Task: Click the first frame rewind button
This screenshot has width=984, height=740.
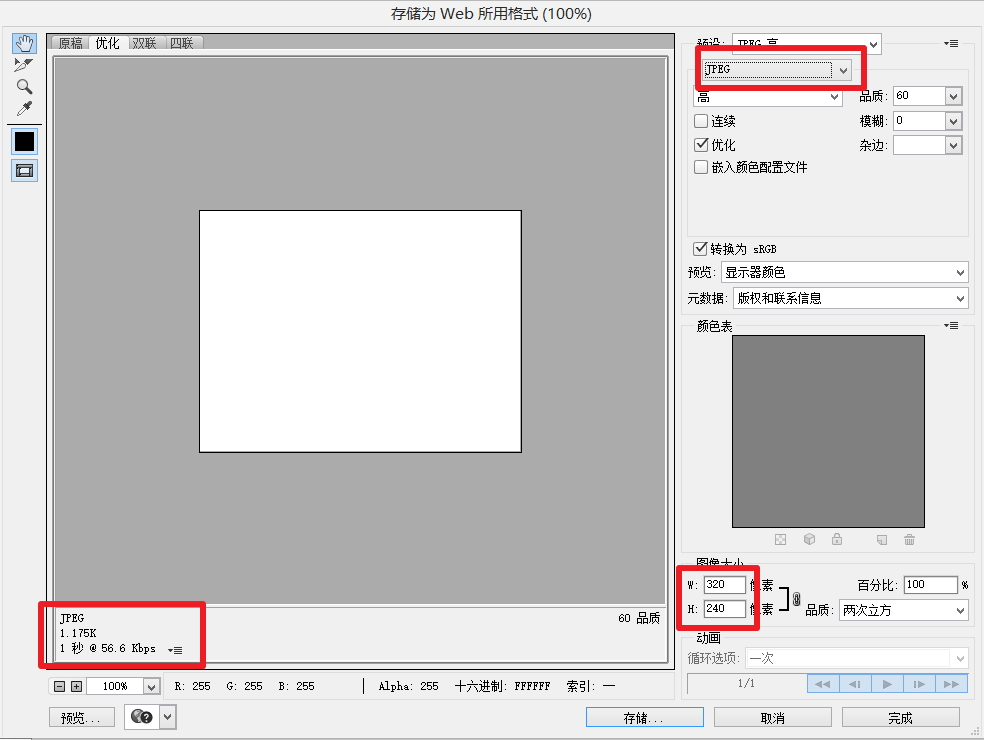Action: [823, 684]
